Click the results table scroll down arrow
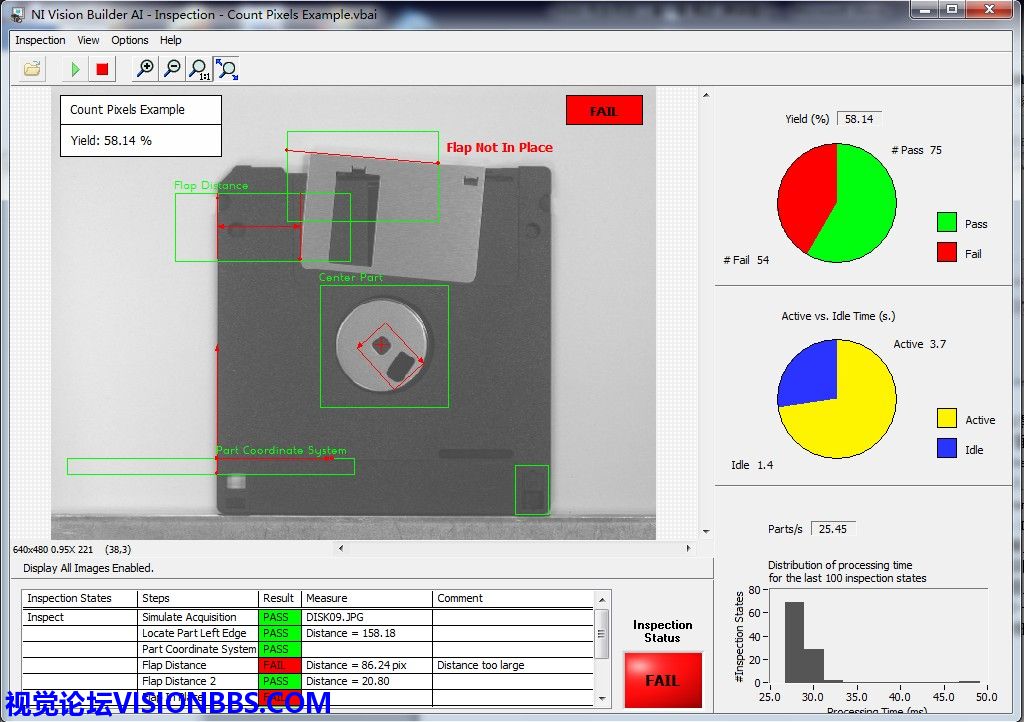The image size is (1024, 722). (x=602, y=698)
